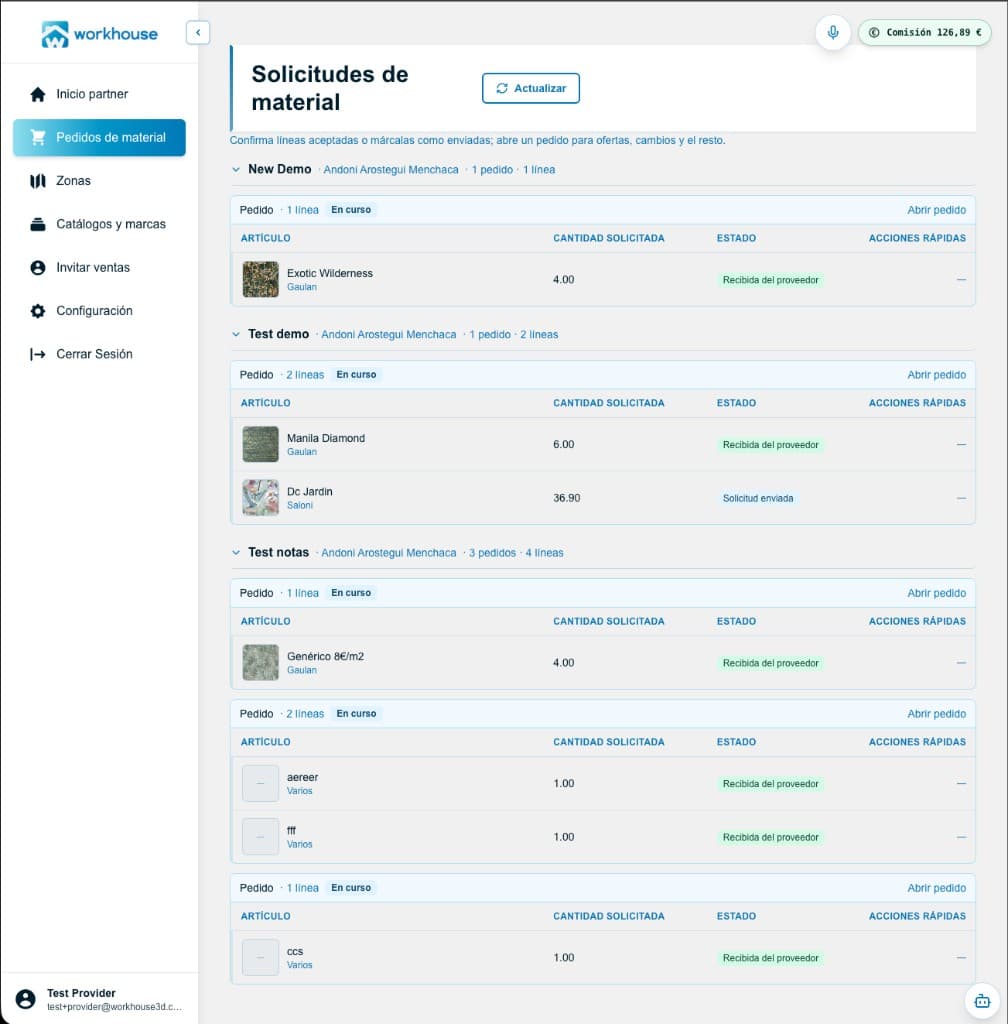Click Recibida del proveedor status for fff
This screenshot has height=1024, width=1008.
770,837
